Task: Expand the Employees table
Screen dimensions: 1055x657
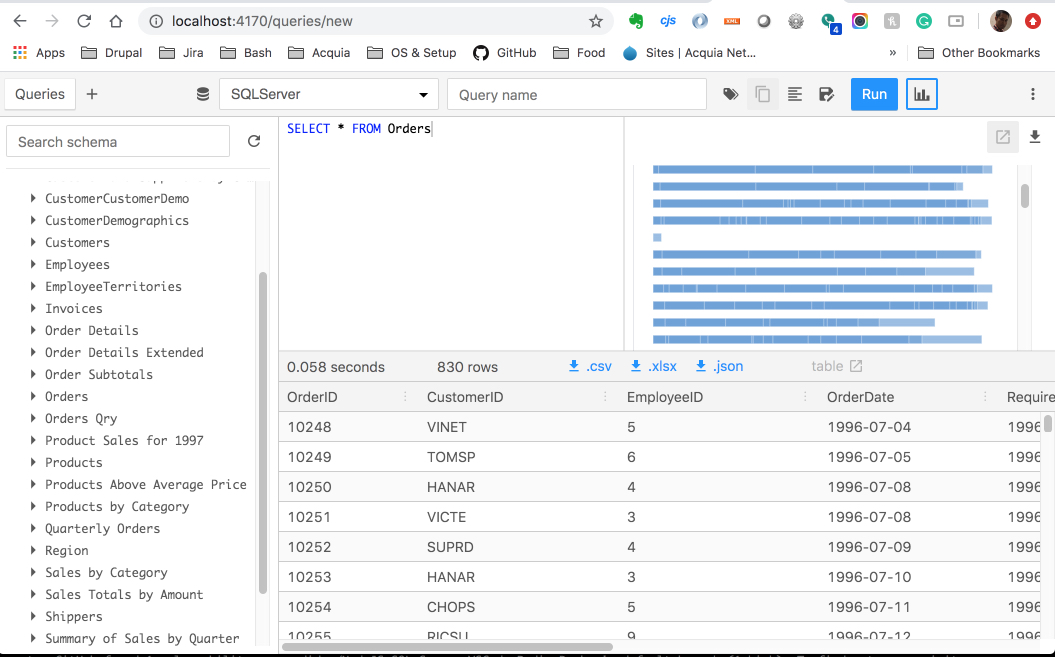Action: tap(33, 265)
